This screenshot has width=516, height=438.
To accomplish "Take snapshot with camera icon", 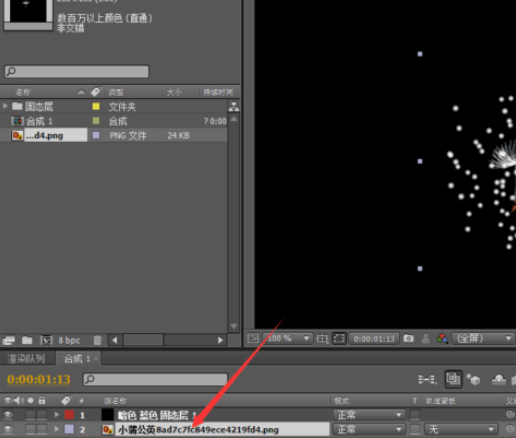I will tap(408, 339).
